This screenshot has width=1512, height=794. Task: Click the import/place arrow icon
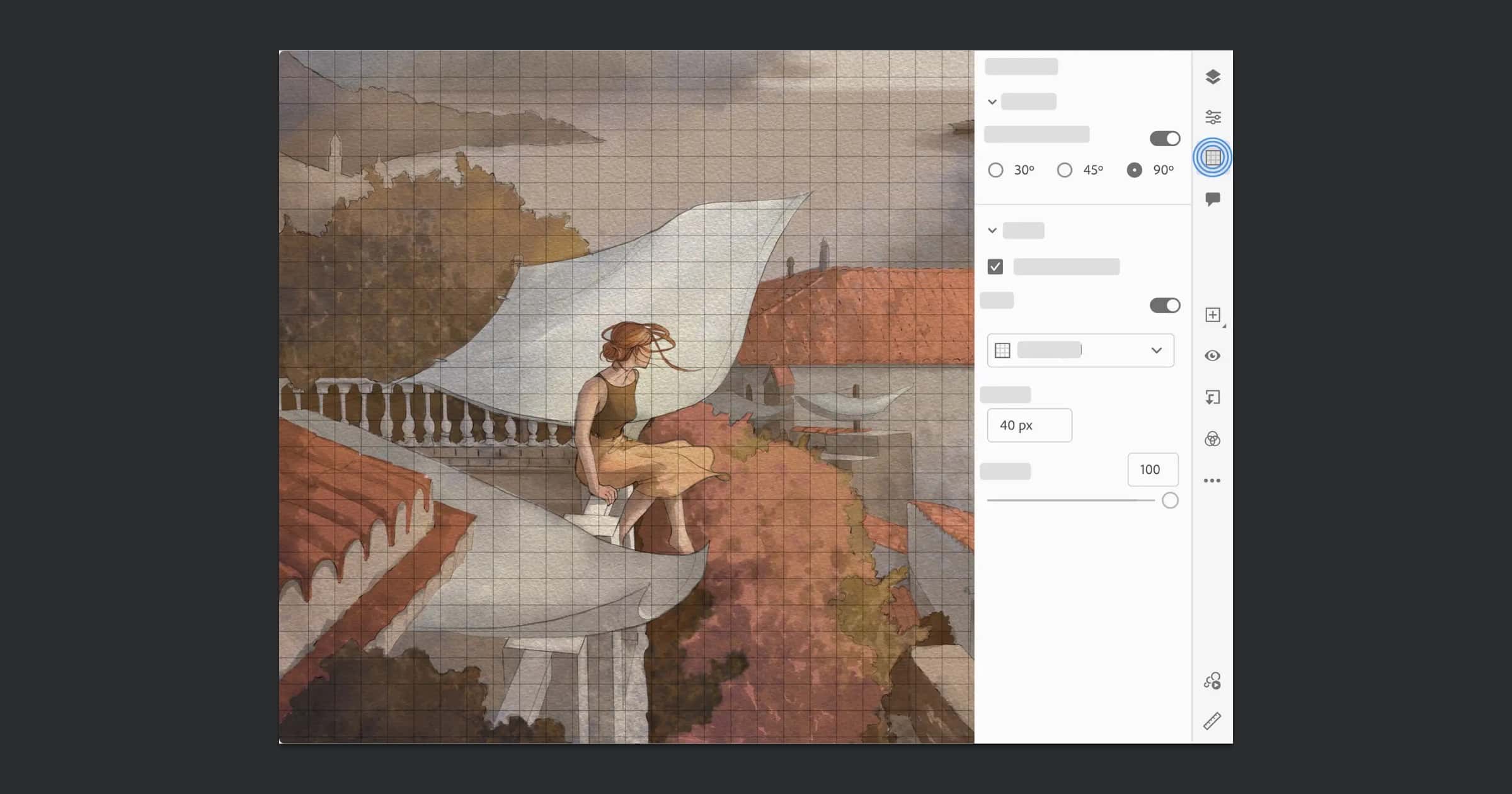coord(1212,398)
